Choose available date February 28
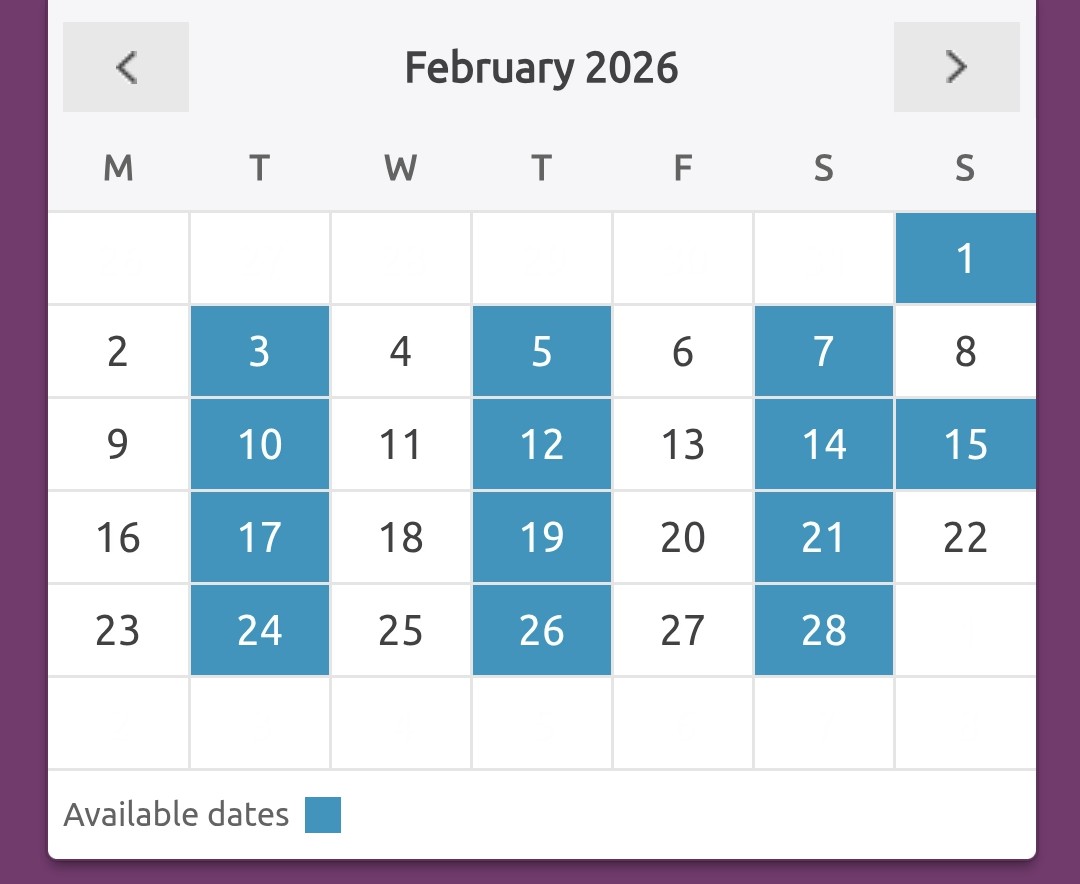 (824, 631)
